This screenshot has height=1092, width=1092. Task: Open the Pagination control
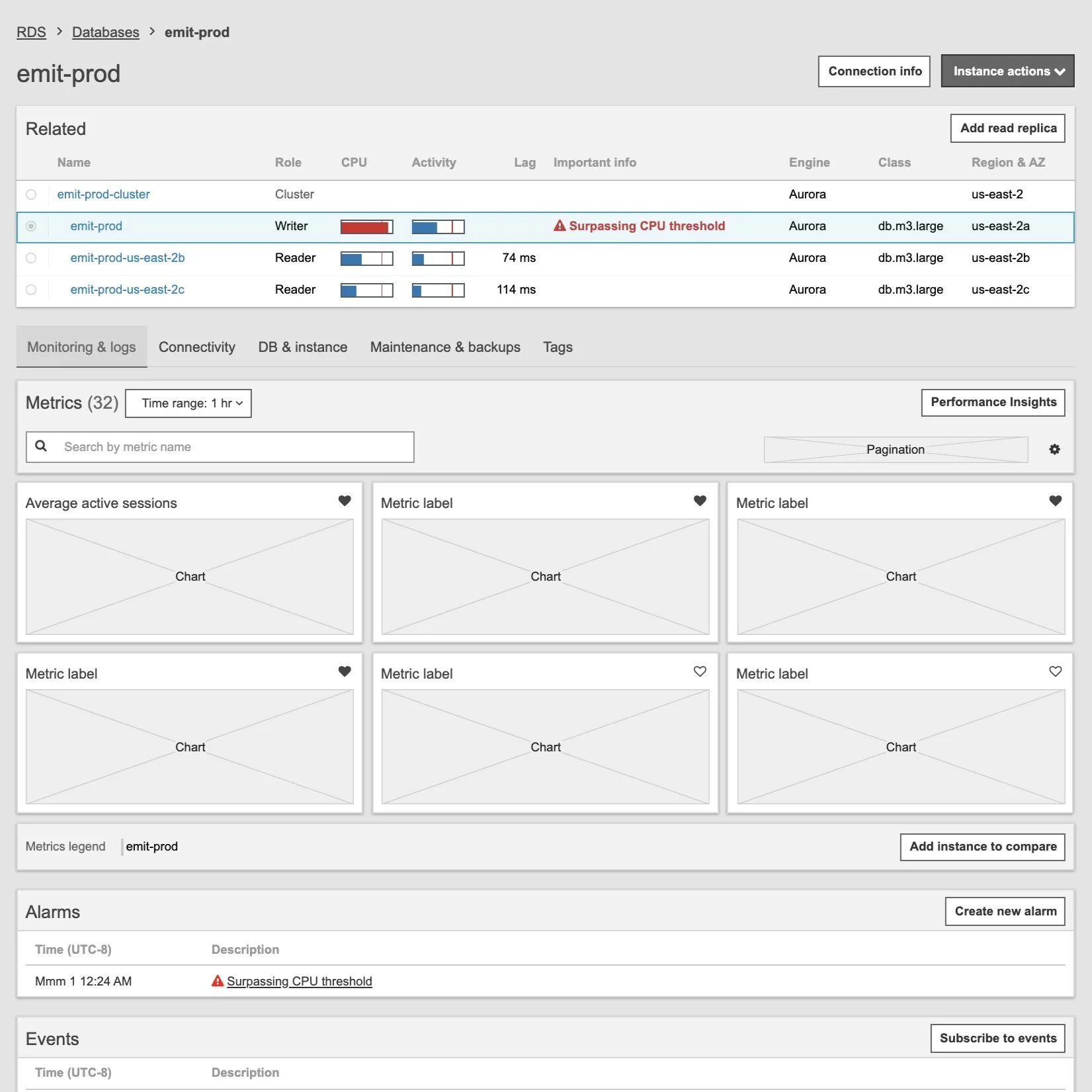(x=895, y=449)
